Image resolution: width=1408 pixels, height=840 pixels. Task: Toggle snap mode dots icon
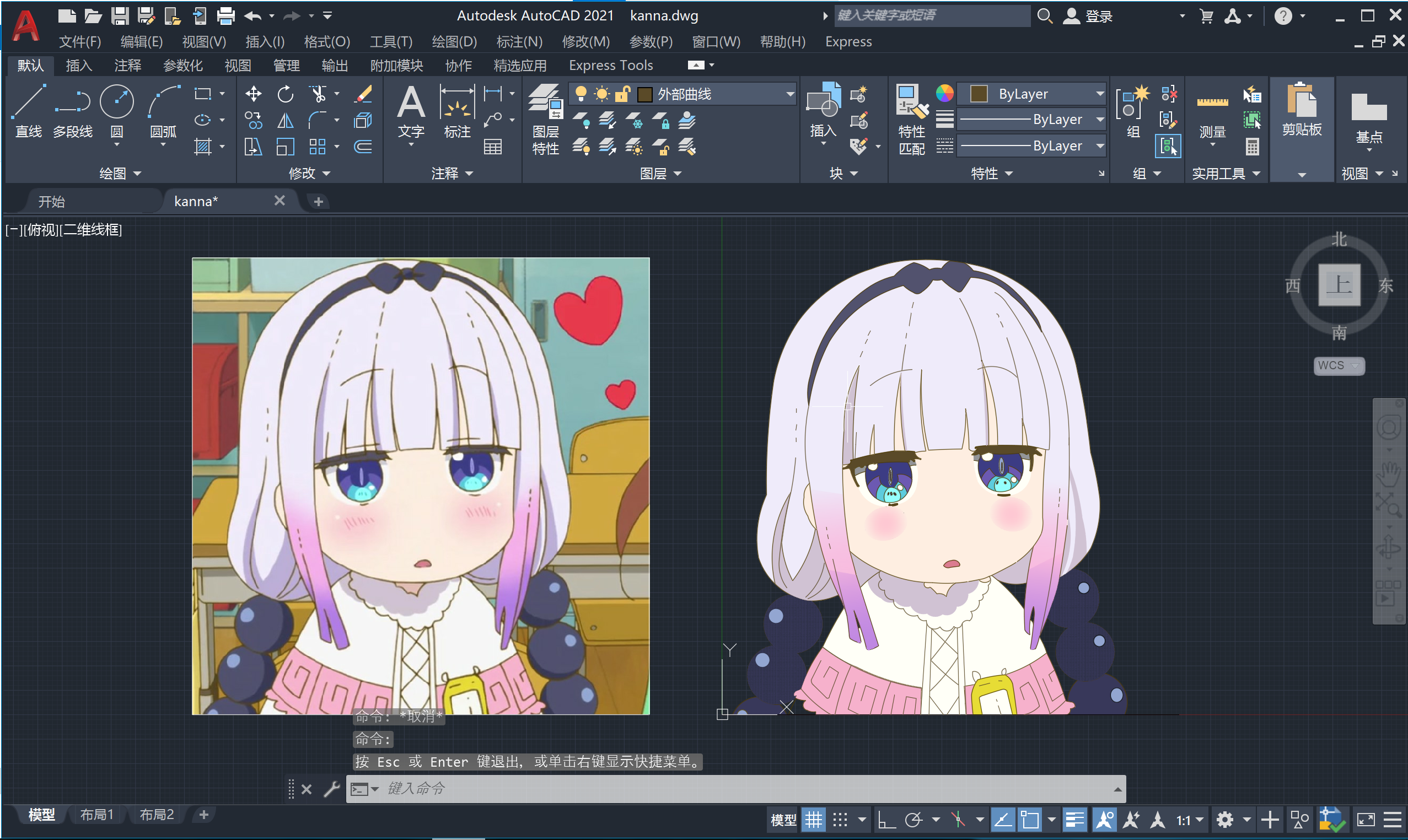[840, 820]
